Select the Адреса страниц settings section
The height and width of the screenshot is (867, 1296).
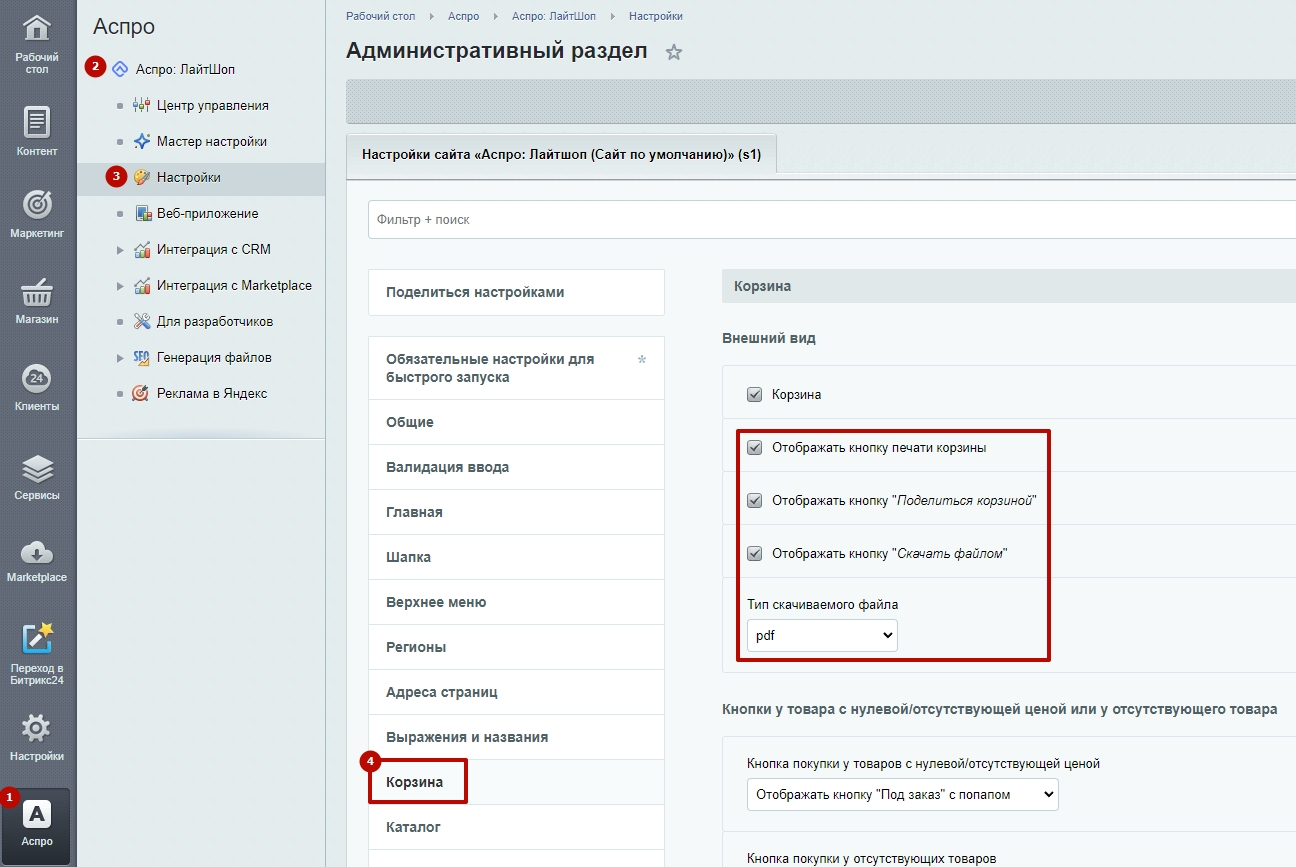(x=516, y=692)
